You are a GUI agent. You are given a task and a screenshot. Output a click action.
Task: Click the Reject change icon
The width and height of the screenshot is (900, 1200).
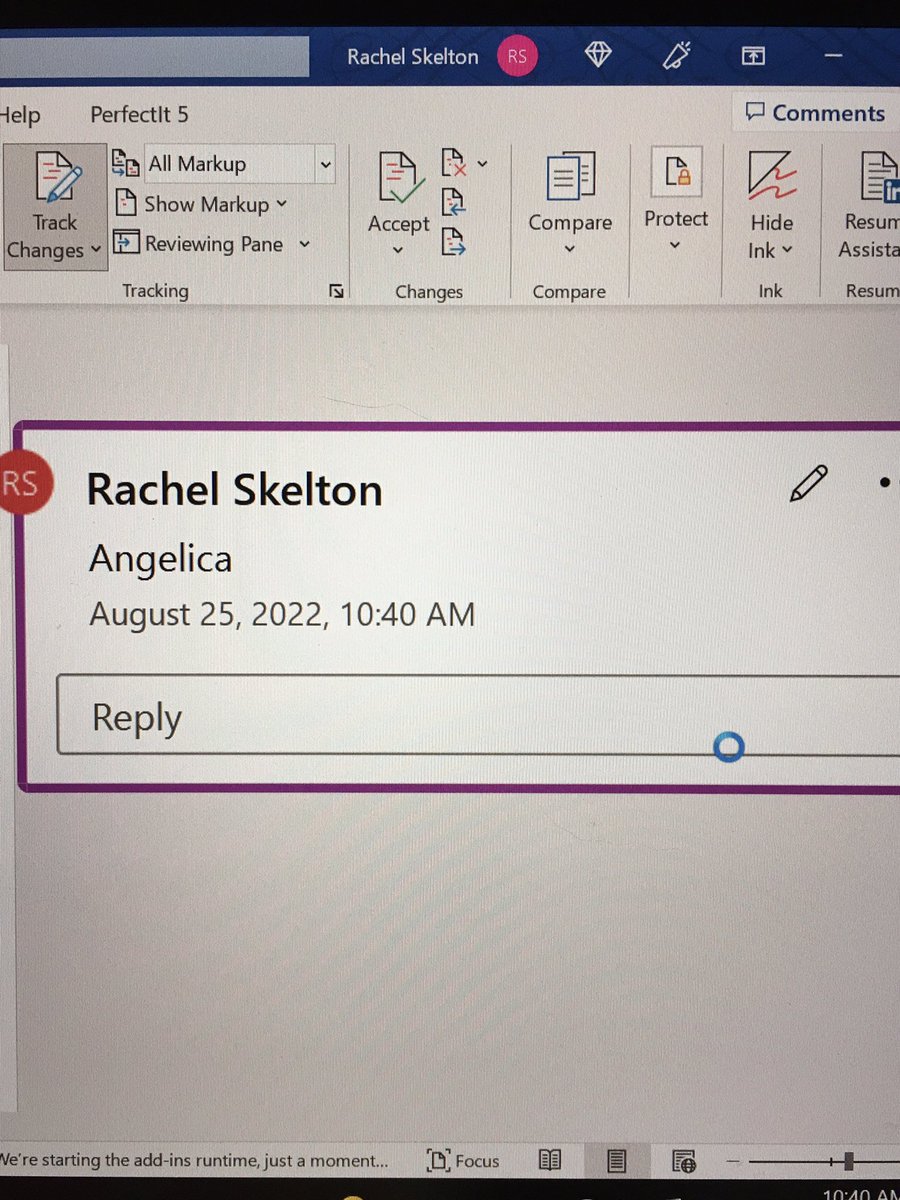click(x=454, y=163)
